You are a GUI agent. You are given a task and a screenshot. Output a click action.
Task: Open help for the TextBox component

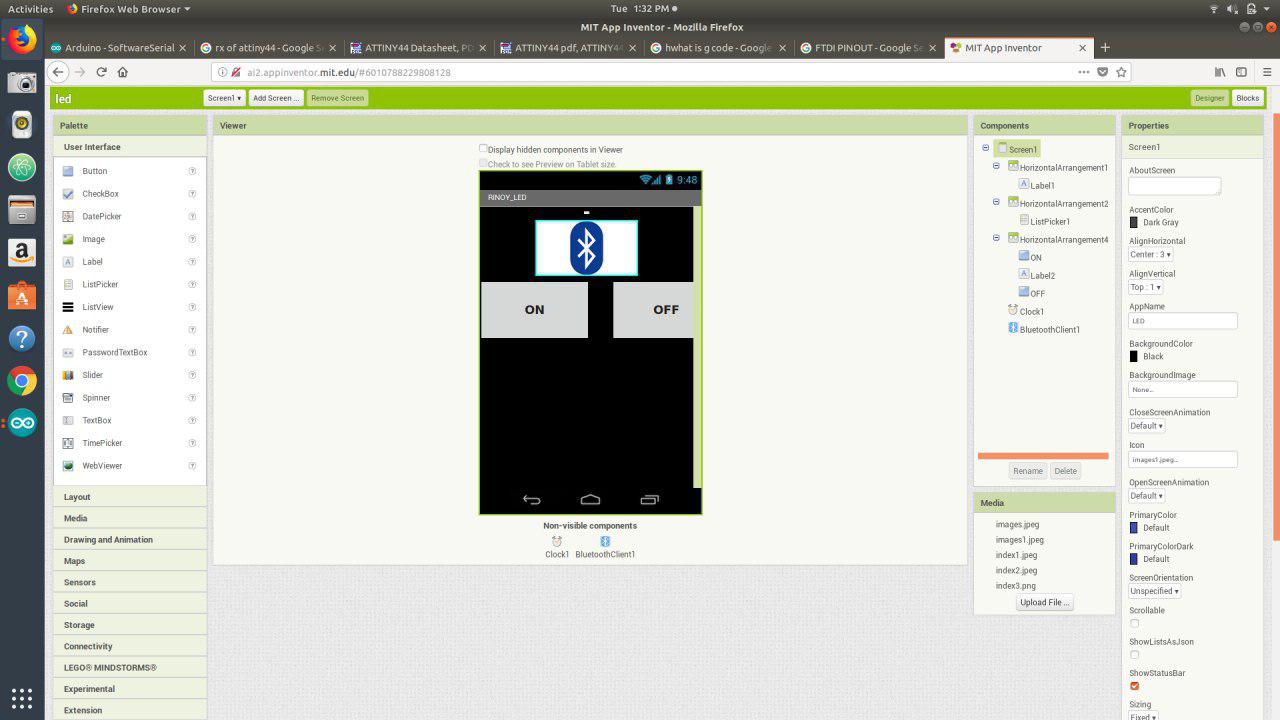(x=192, y=420)
